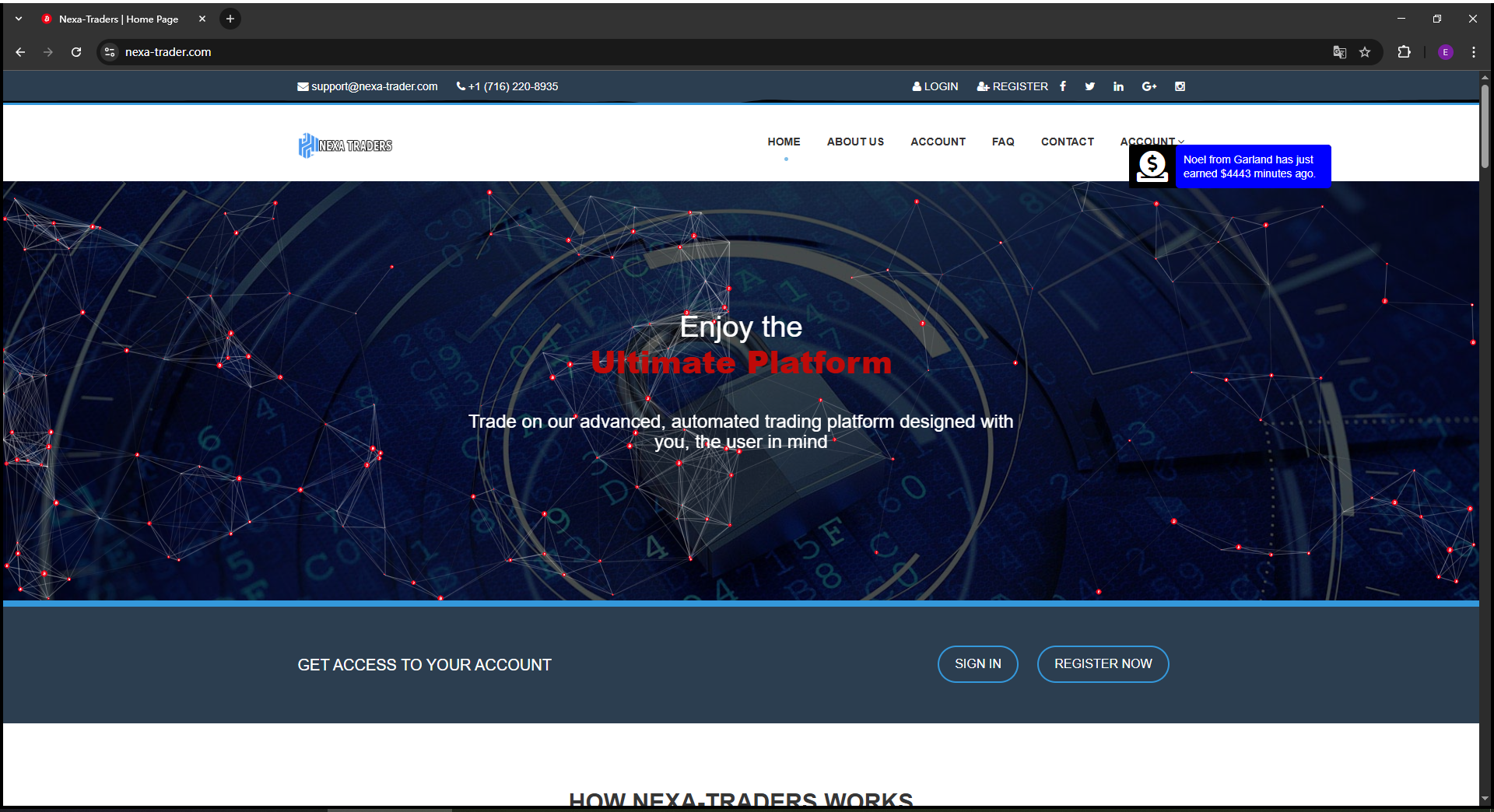Open the FAQ navigation item
1494x812 pixels.
click(1002, 142)
